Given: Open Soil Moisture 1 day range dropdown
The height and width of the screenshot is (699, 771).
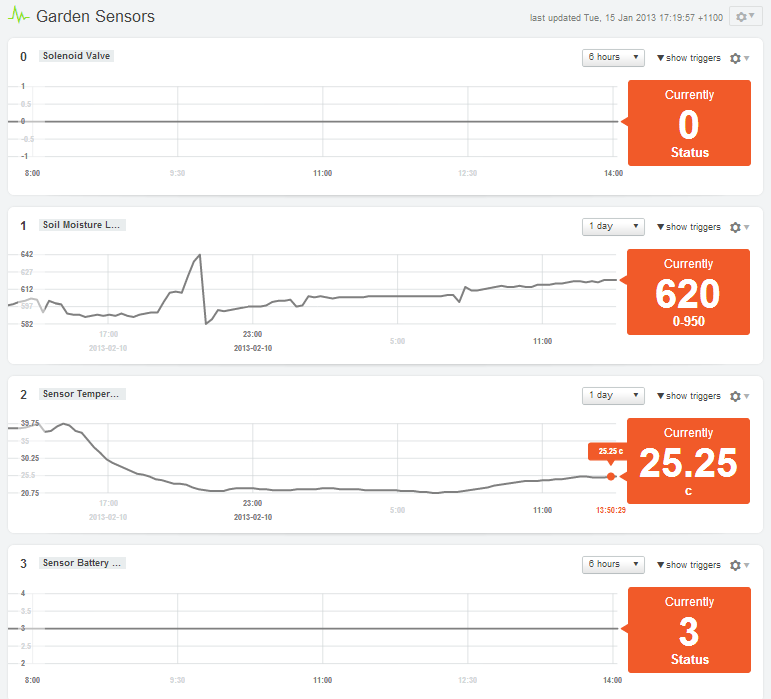Looking at the screenshot, I should (613, 227).
